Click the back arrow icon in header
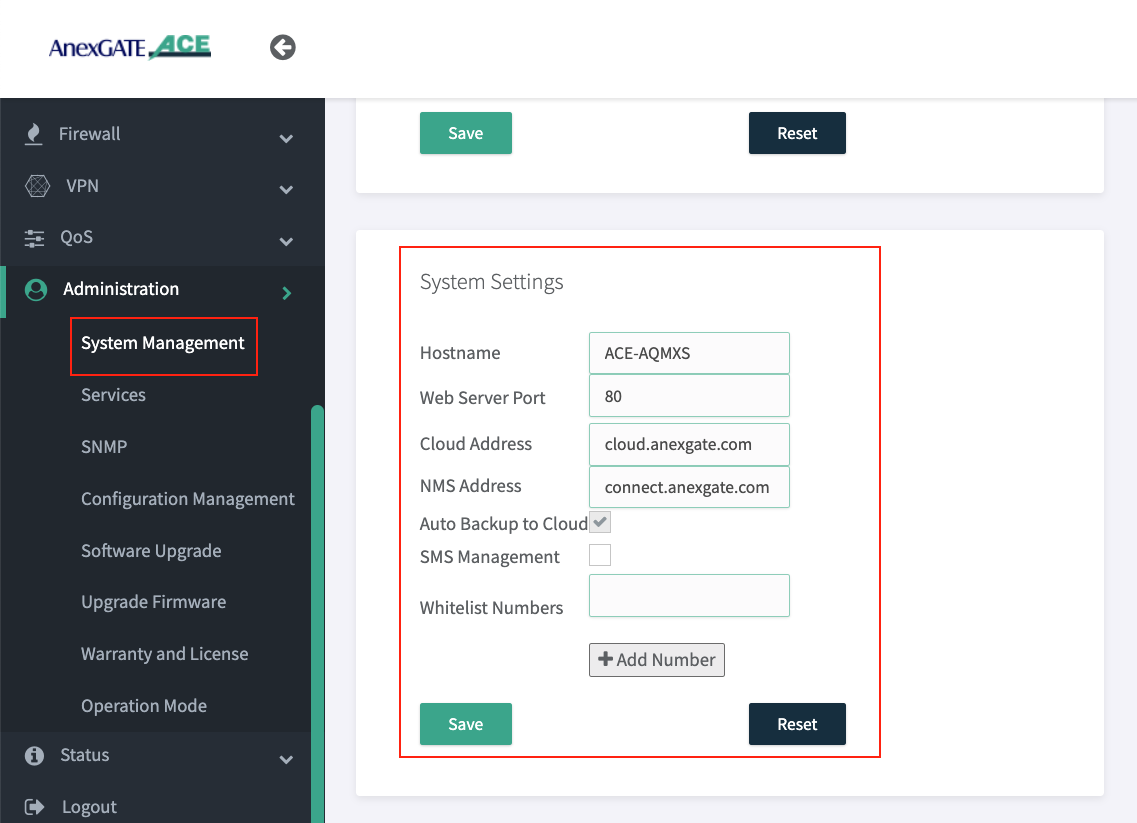 (x=283, y=47)
